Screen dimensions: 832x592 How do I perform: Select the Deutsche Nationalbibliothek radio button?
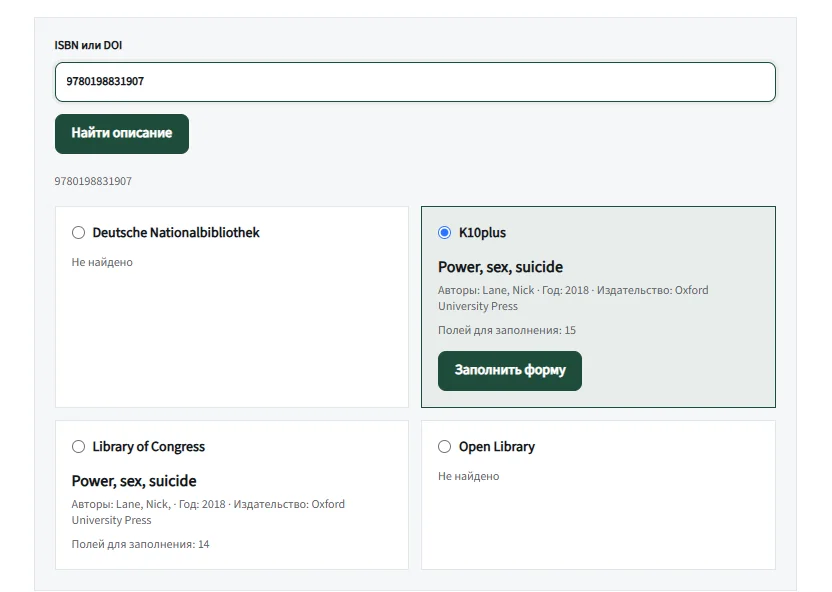pyautogui.click(x=79, y=233)
